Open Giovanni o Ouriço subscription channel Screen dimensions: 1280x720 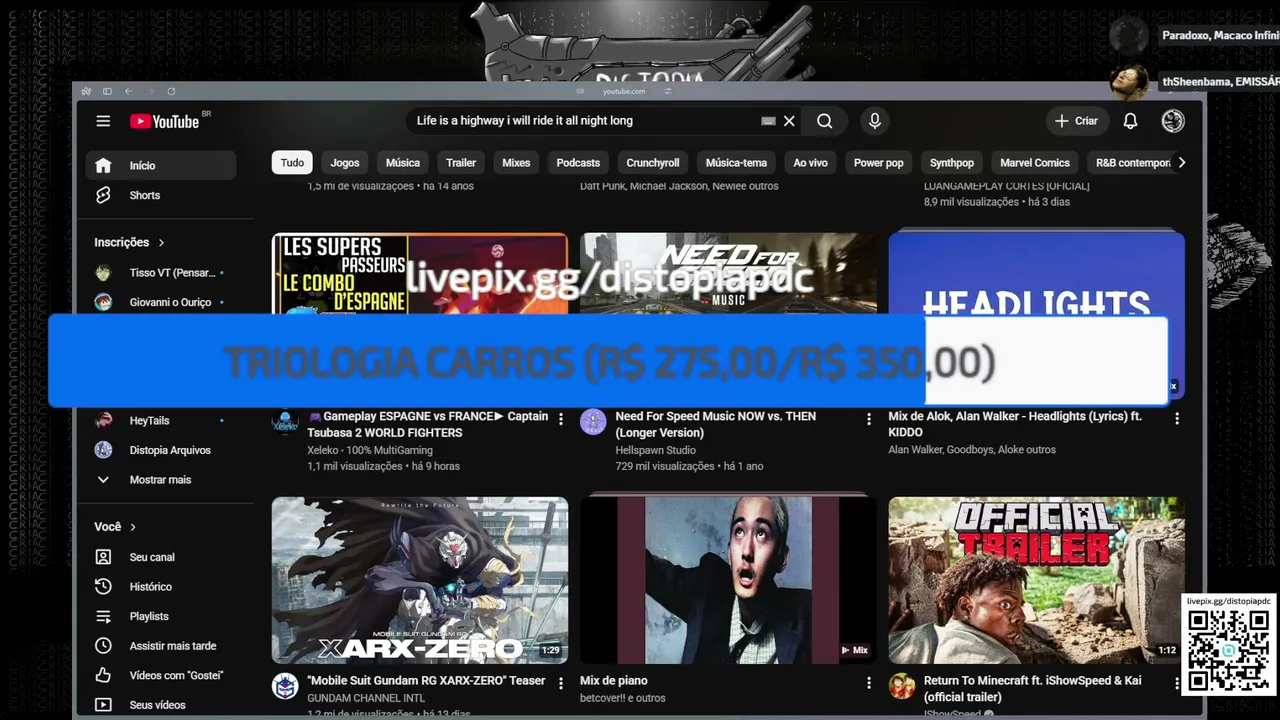click(x=161, y=302)
